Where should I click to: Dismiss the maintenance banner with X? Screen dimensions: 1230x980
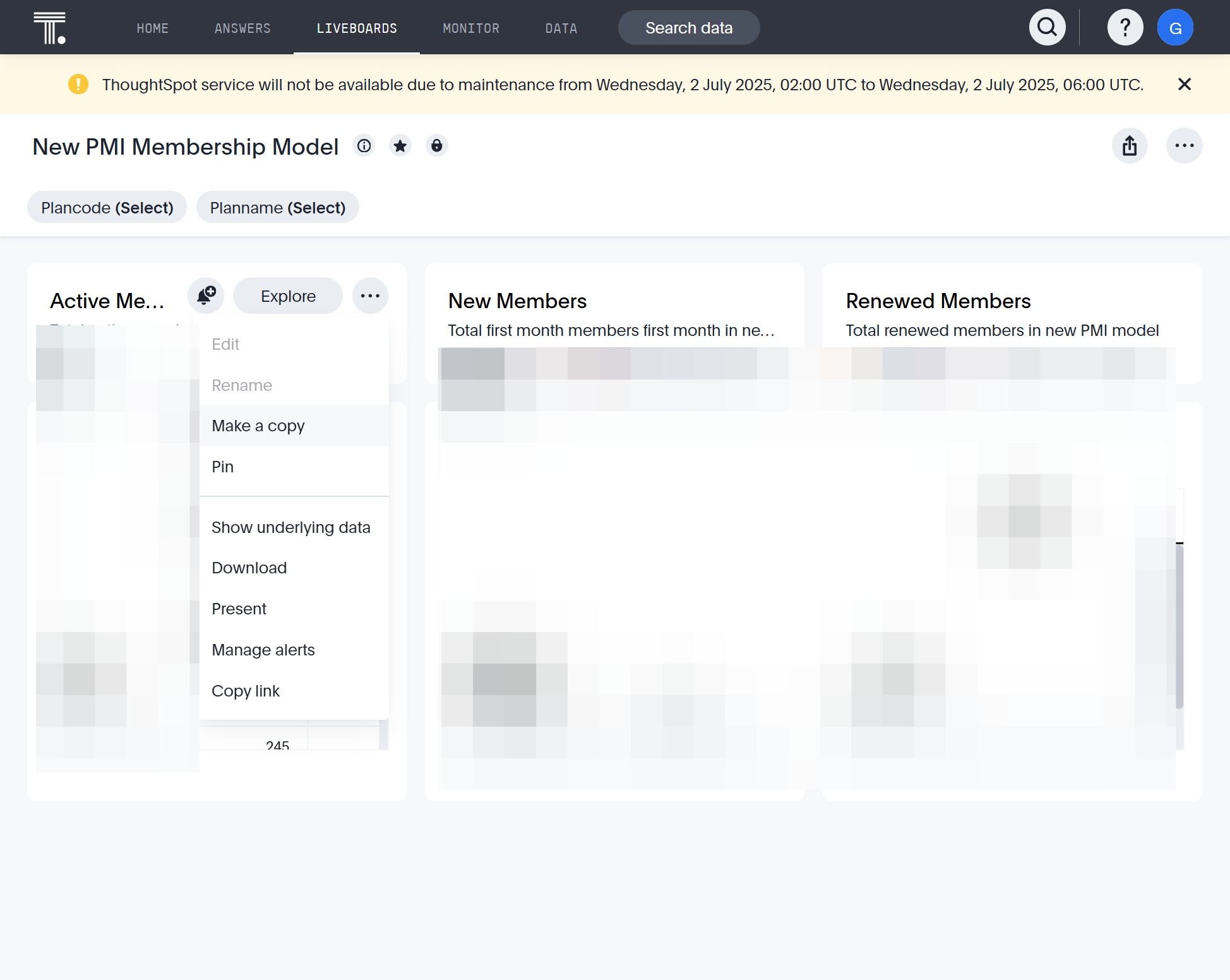tap(1184, 84)
